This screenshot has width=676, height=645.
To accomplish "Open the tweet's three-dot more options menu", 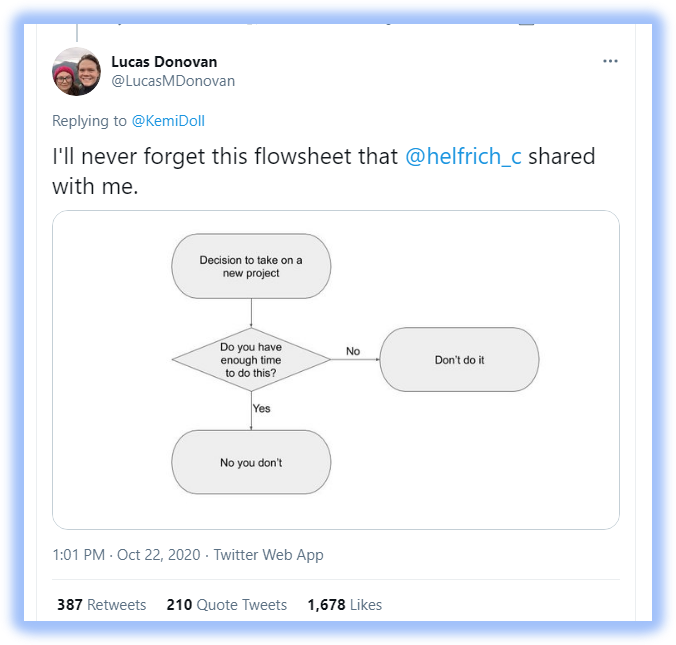I will pyautogui.click(x=610, y=61).
